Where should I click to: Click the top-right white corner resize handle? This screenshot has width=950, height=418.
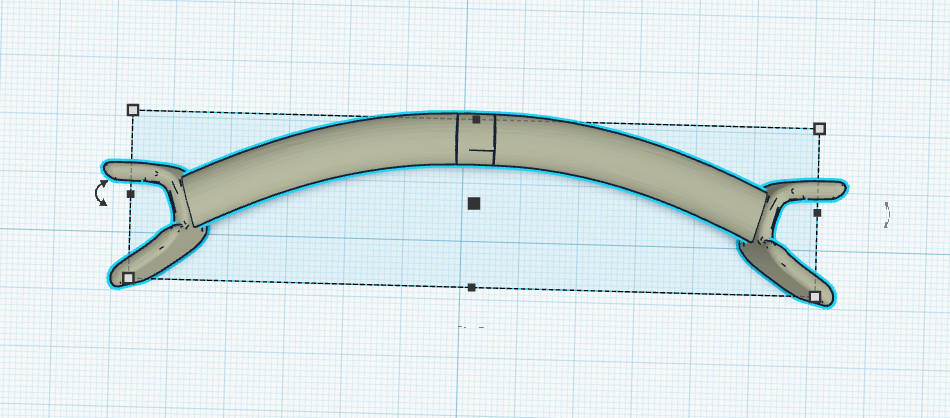820,128
